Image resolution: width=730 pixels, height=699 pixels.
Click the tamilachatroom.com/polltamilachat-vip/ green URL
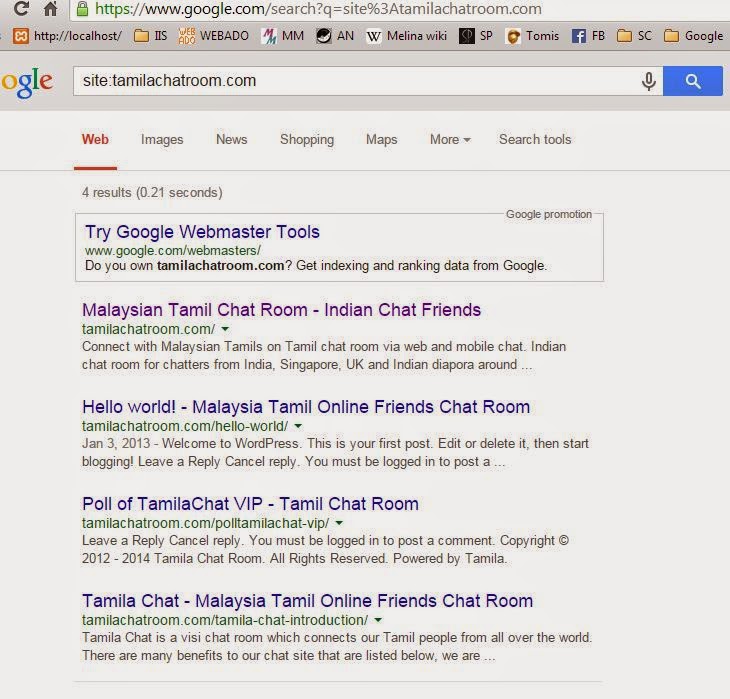(205, 523)
